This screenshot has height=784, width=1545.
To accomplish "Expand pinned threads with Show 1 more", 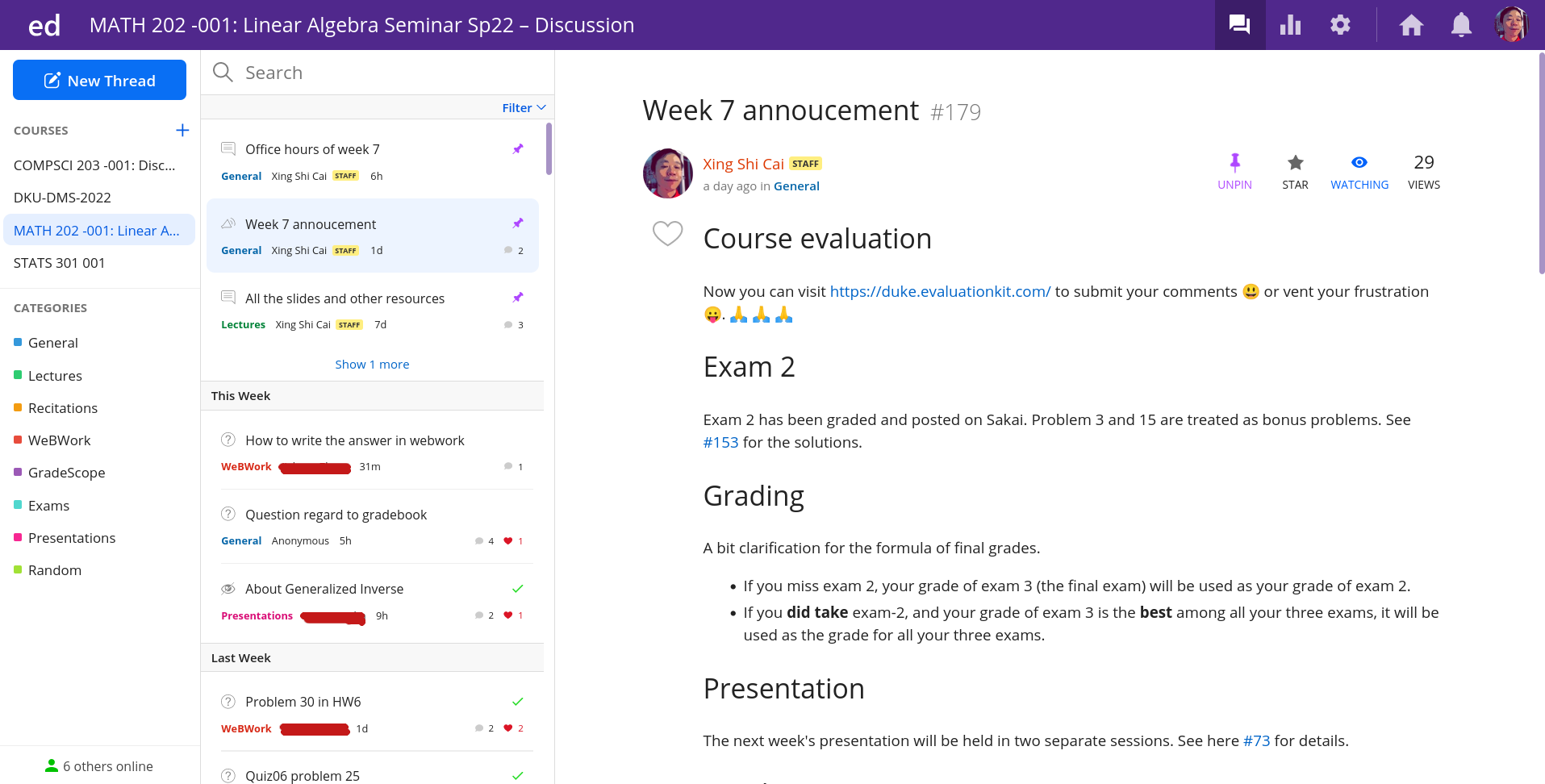I will point(372,365).
